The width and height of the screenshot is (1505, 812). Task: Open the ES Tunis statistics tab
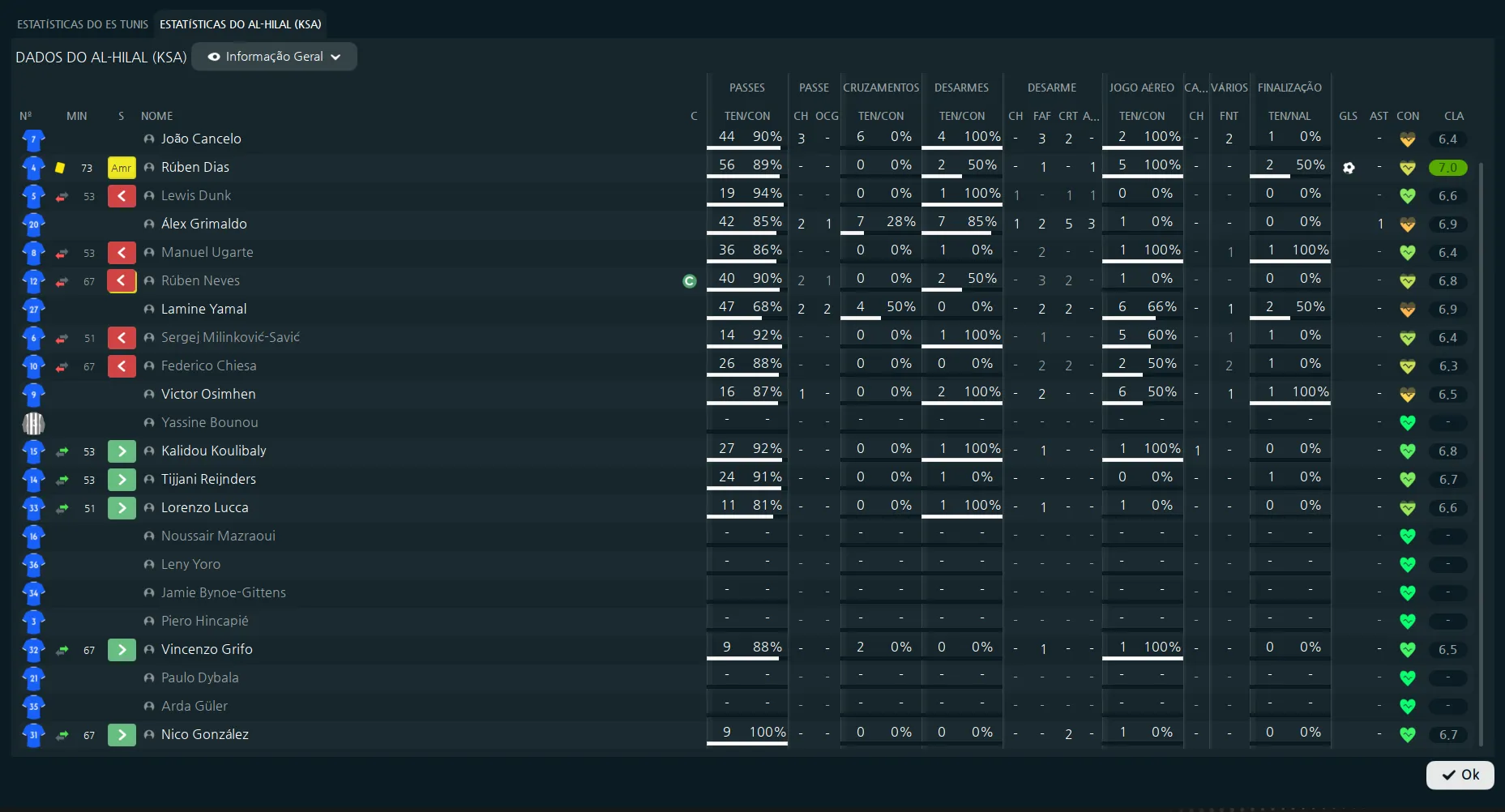point(83,24)
